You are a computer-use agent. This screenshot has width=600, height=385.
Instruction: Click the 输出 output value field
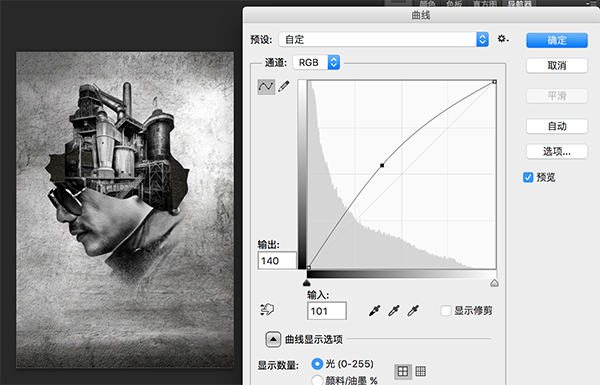[x=277, y=261]
